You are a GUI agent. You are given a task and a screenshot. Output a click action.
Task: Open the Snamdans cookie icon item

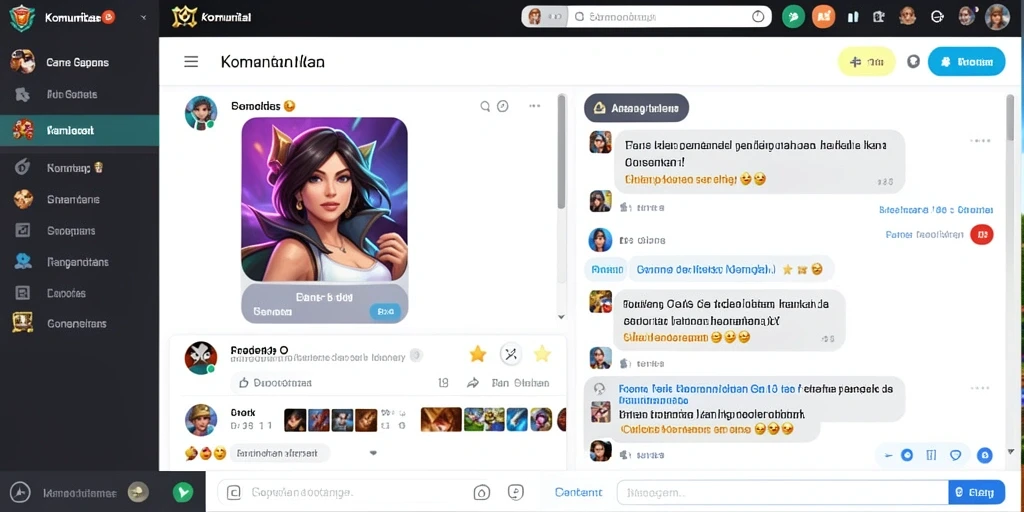pyautogui.click(x=79, y=199)
